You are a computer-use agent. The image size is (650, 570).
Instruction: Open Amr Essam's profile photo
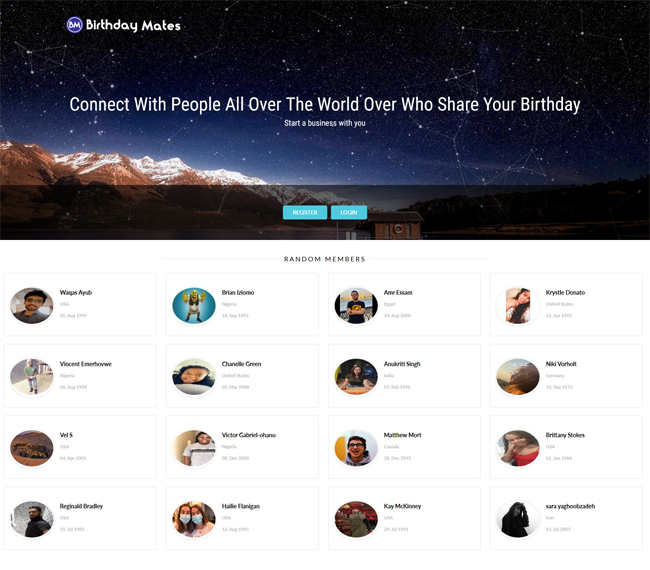pyautogui.click(x=356, y=306)
